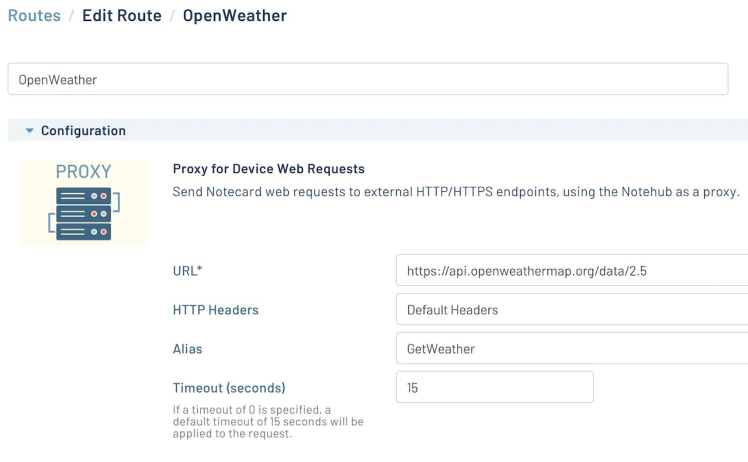
Task: Click the PROXY word in the illustration
Action: coord(84,172)
